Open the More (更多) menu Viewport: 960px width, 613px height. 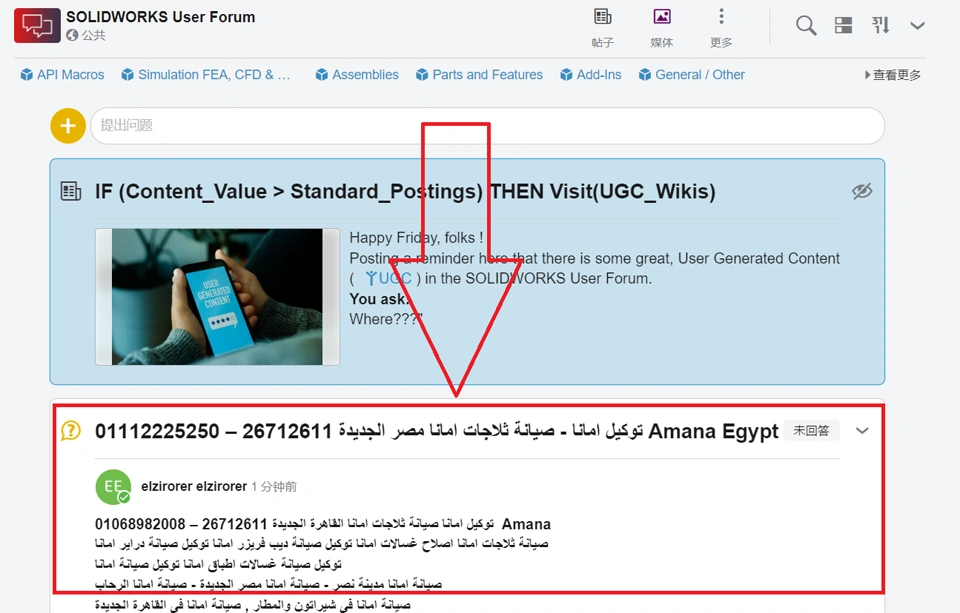coord(721,28)
